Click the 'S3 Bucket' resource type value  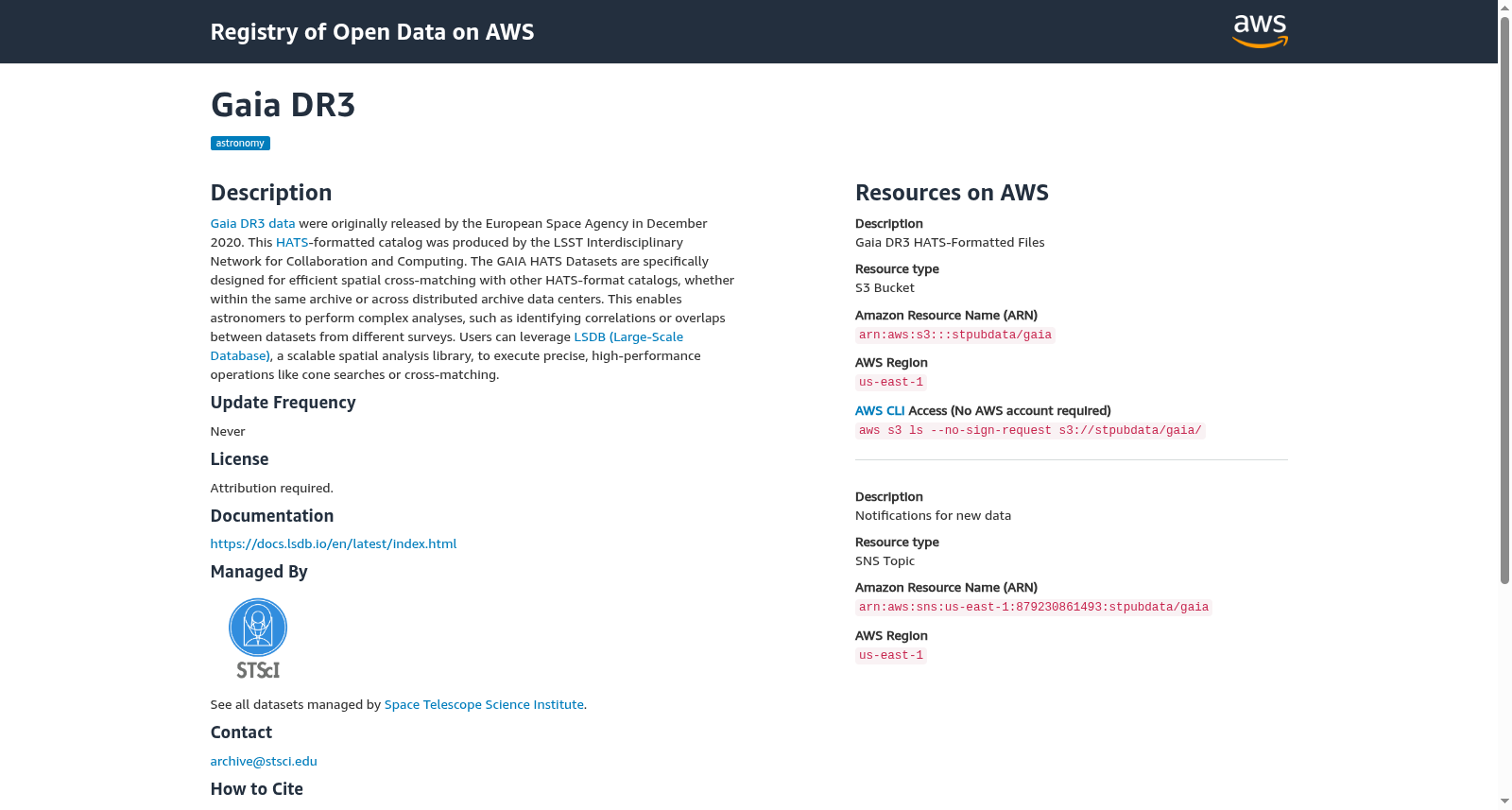885,288
